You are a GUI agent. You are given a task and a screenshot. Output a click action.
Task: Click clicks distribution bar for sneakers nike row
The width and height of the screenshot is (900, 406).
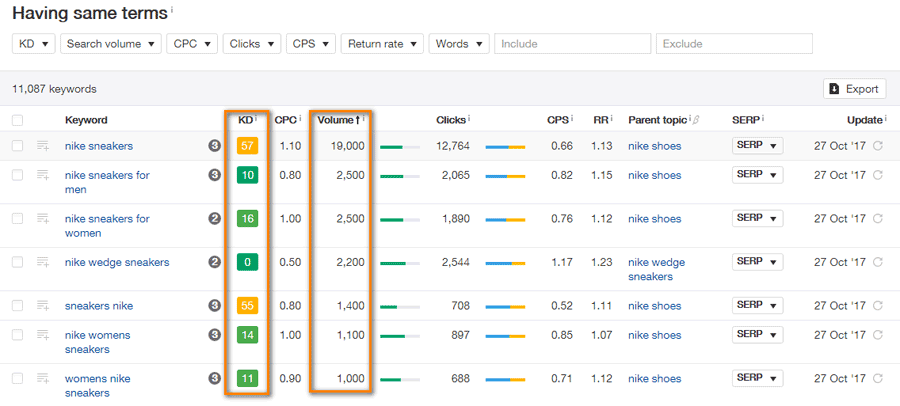pyautogui.click(x=505, y=307)
